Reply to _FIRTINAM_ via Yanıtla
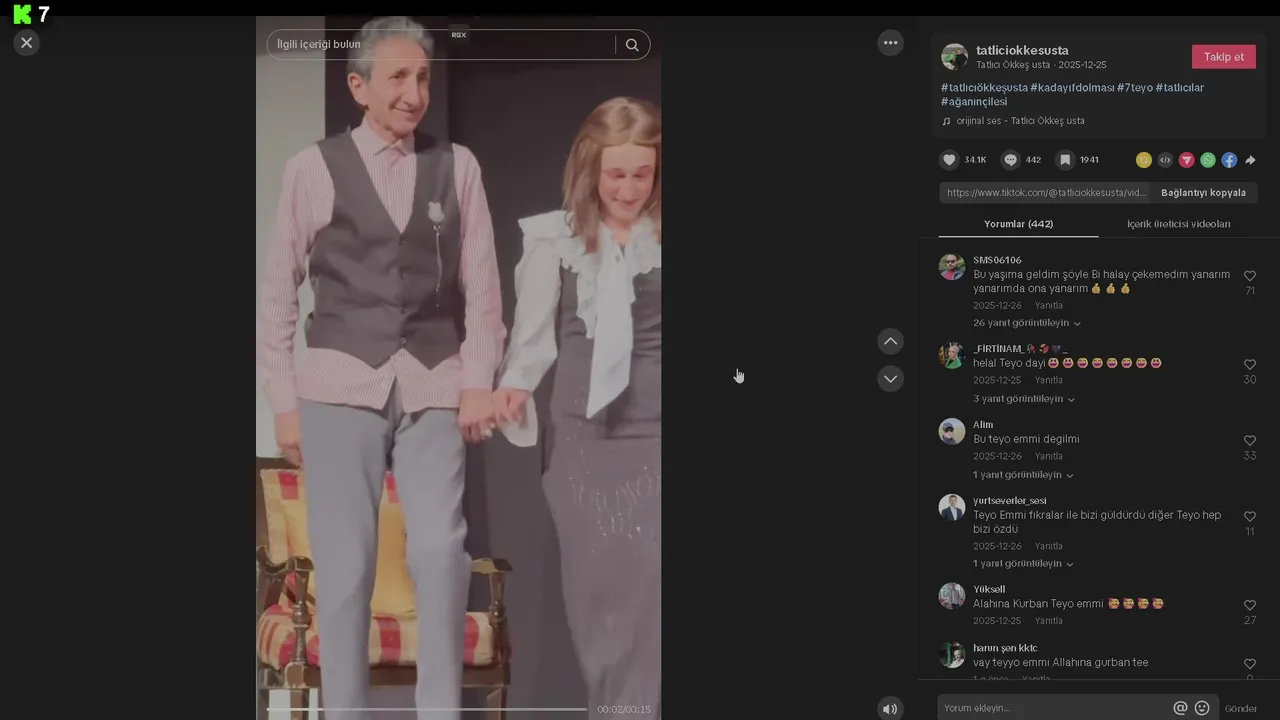 (x=1048, y=381)
